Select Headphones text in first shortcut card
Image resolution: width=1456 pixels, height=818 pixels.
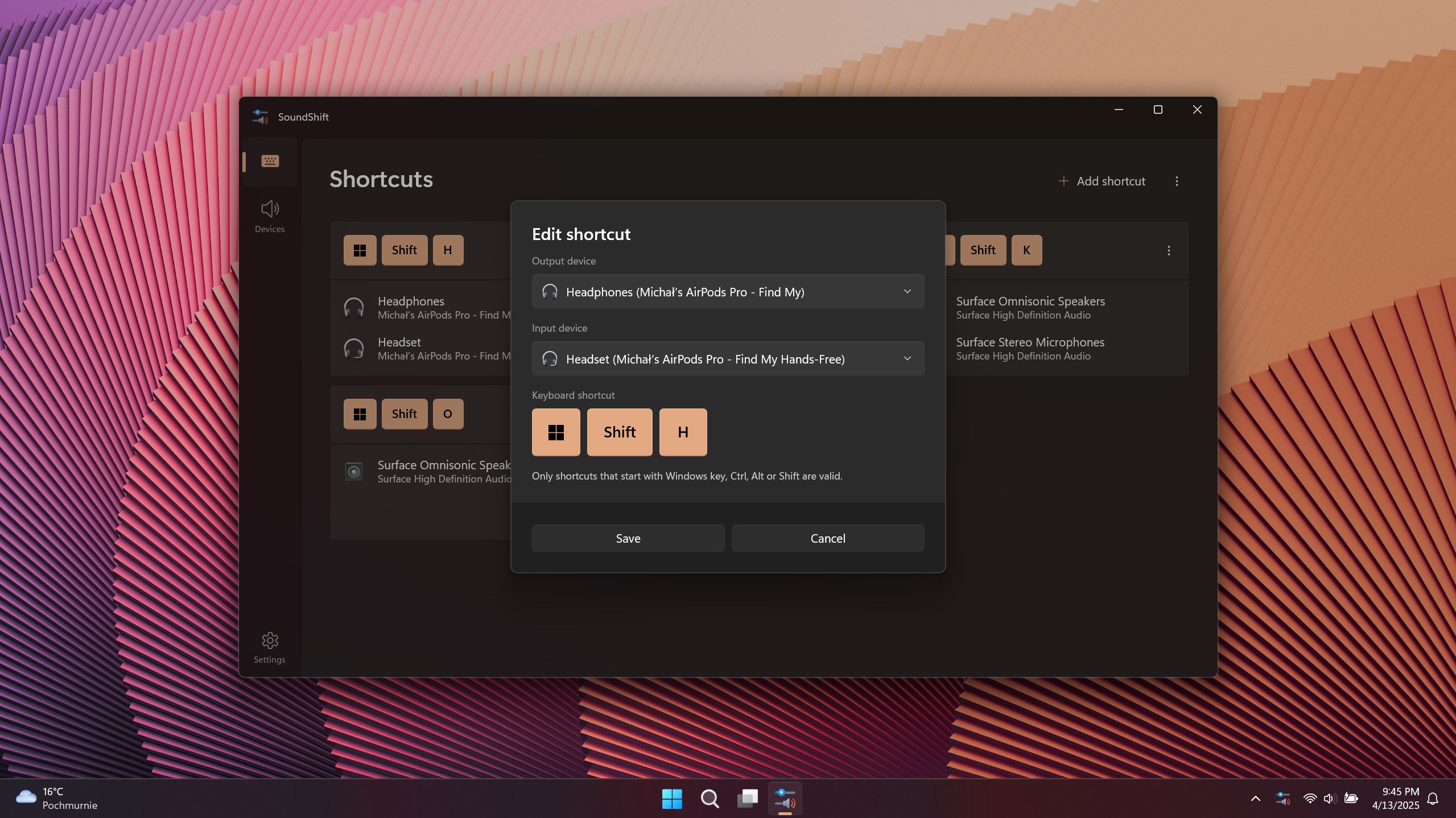(x=411, y=301)
